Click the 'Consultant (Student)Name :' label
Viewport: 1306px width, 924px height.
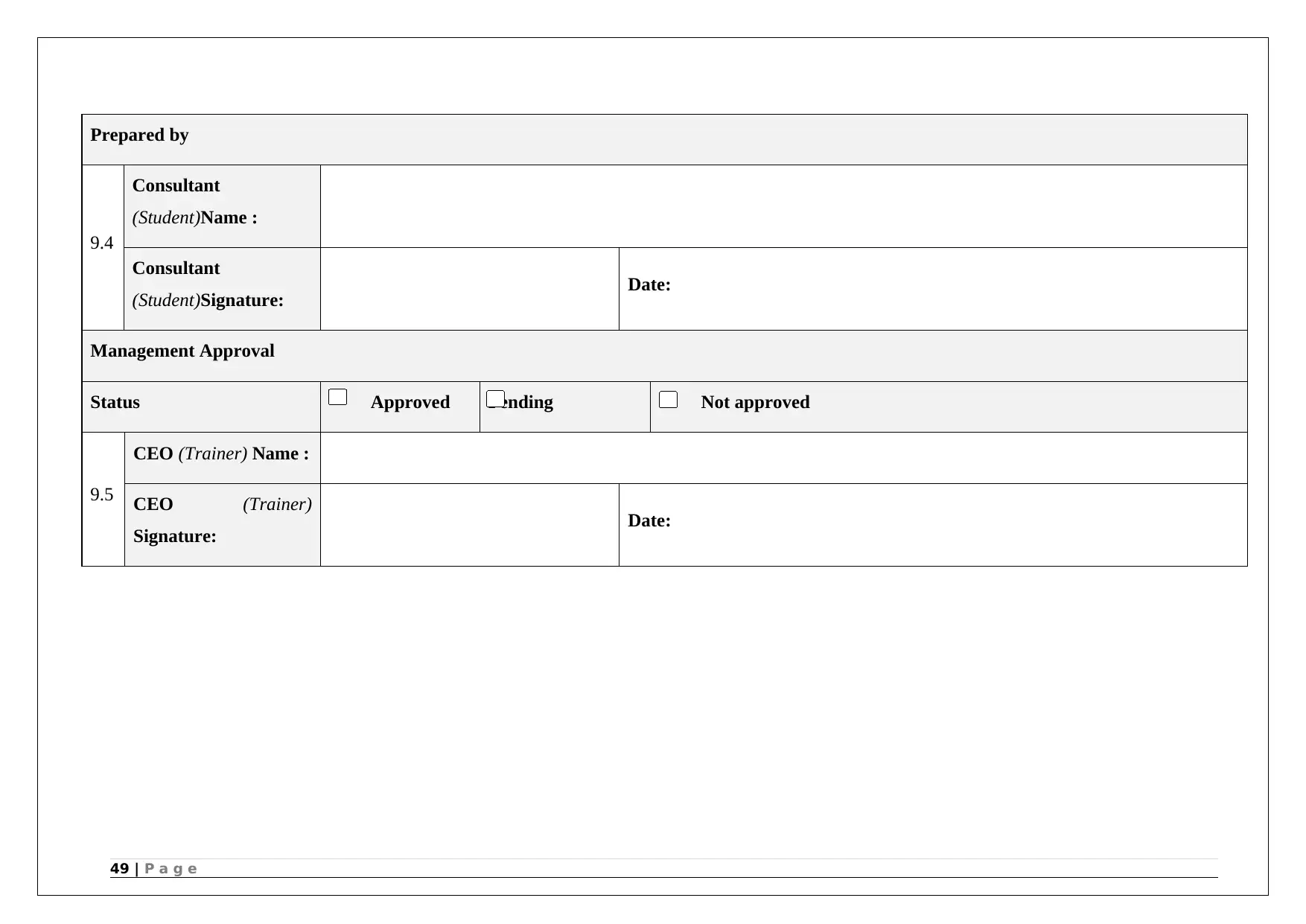[x=195, y=202]
